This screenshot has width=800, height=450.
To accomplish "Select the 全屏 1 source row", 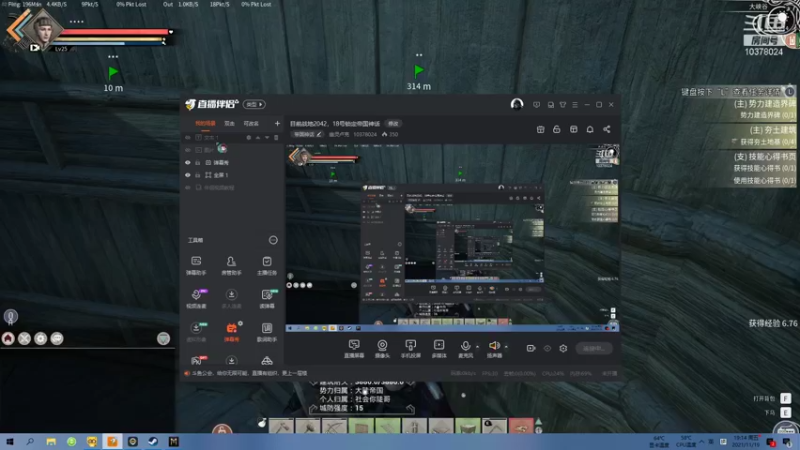I will [x=232, y=175].
